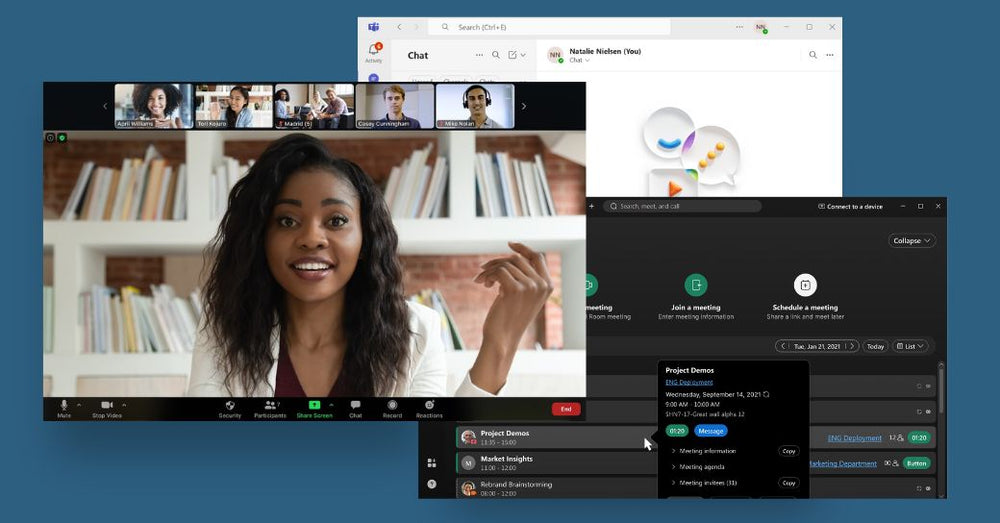Screen dimensions: 1000x523
Task: Expand the Meeting agenda section
Action: [x=705, y=467]
